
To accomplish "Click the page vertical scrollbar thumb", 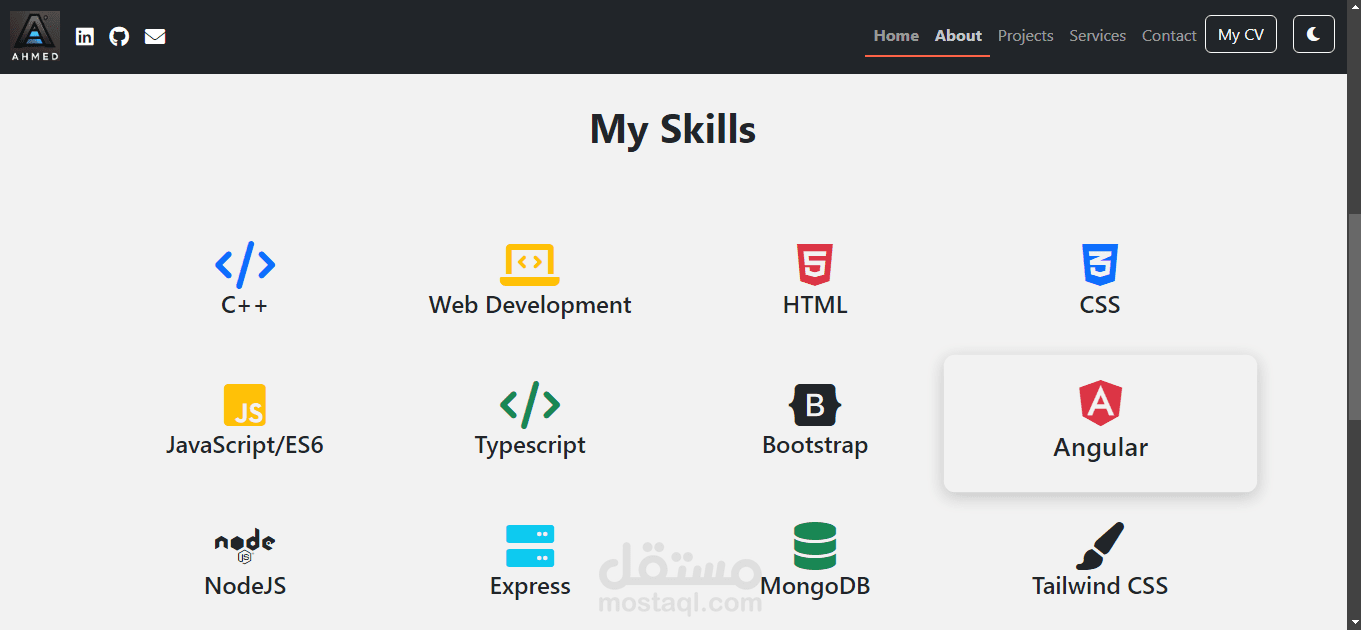I will coord(1354,318).
